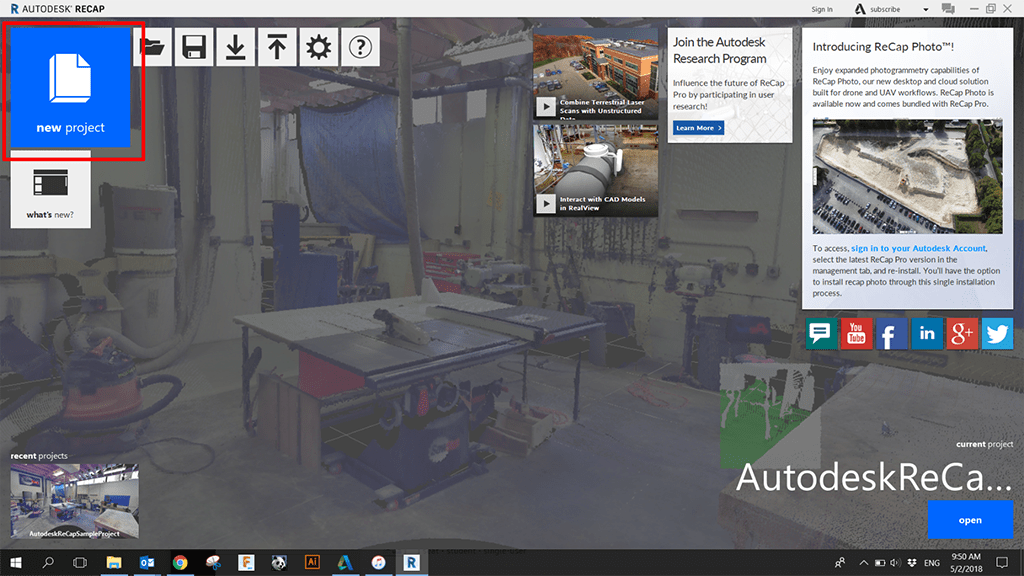
Task: Export data using the up-arrow icon
Action: [x=277, y=47]
